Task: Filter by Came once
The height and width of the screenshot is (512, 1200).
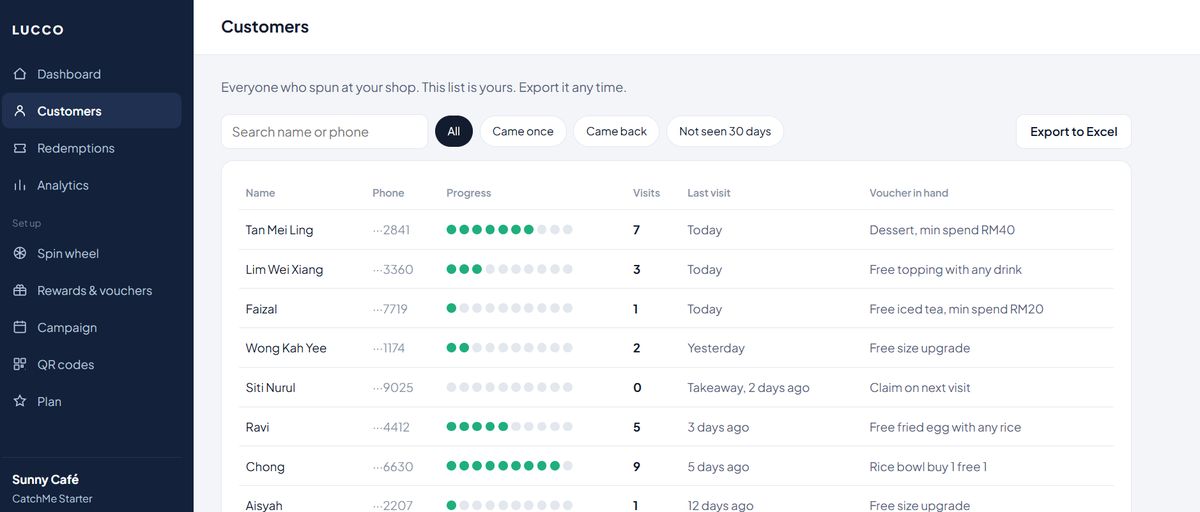Action: 523,131
